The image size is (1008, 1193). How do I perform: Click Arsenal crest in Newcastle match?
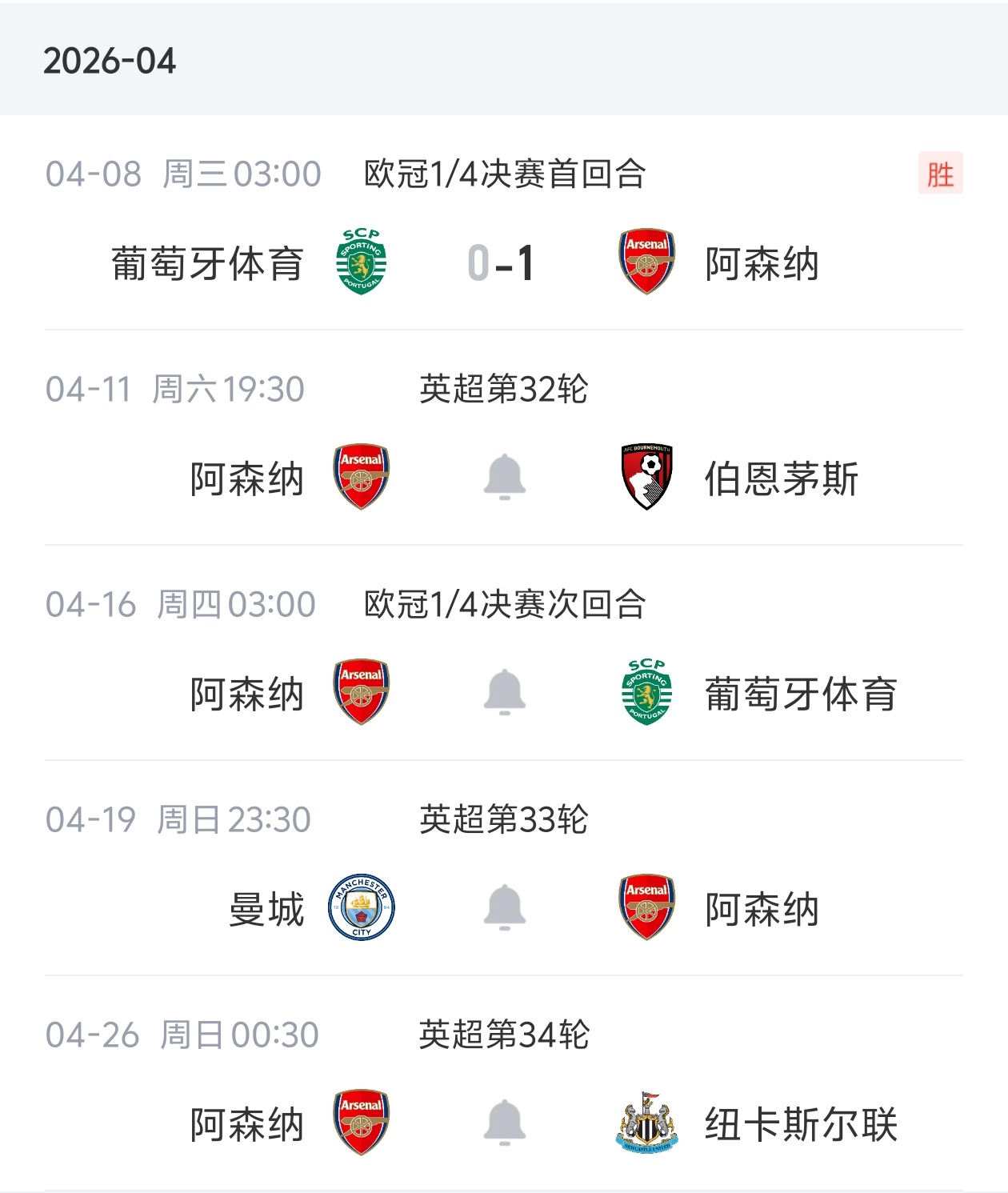click(361, 1122)
